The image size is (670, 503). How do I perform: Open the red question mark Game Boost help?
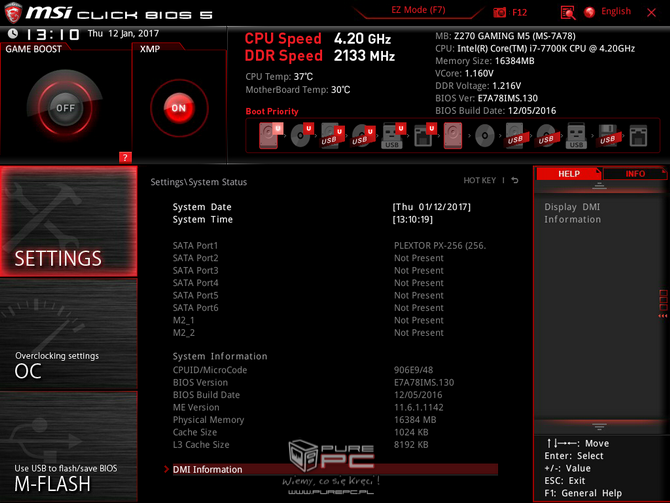(125, 157)
